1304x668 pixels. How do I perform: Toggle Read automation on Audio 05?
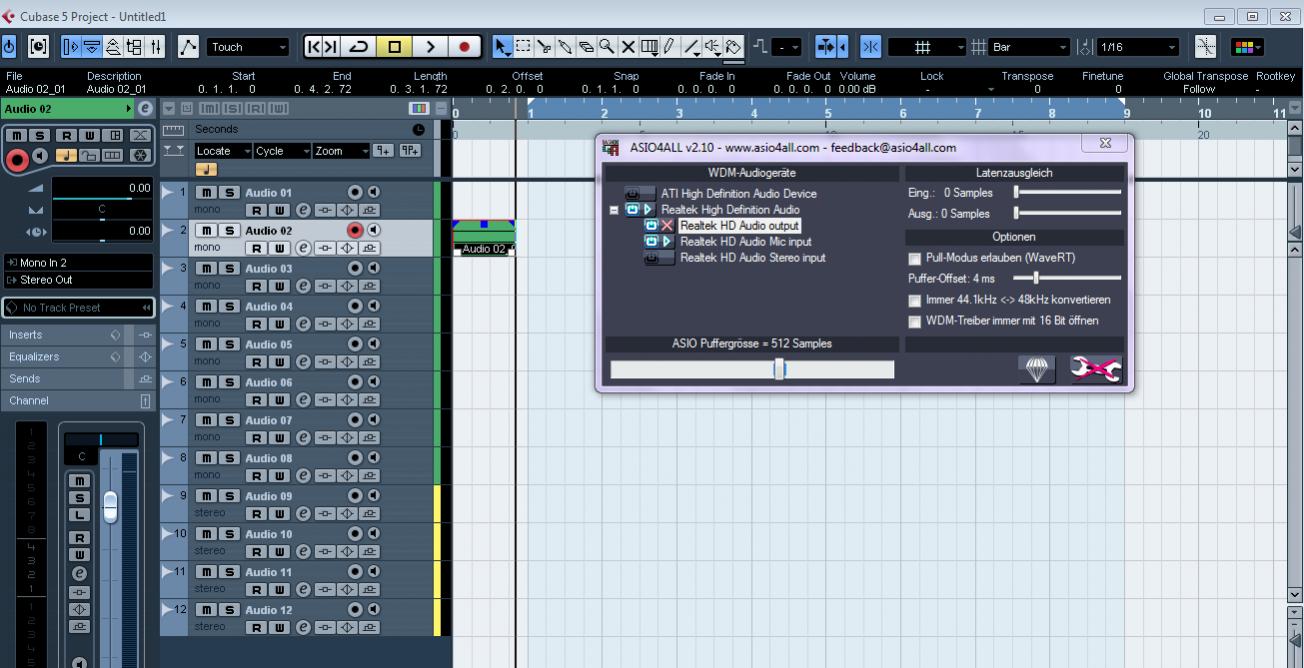256,362
